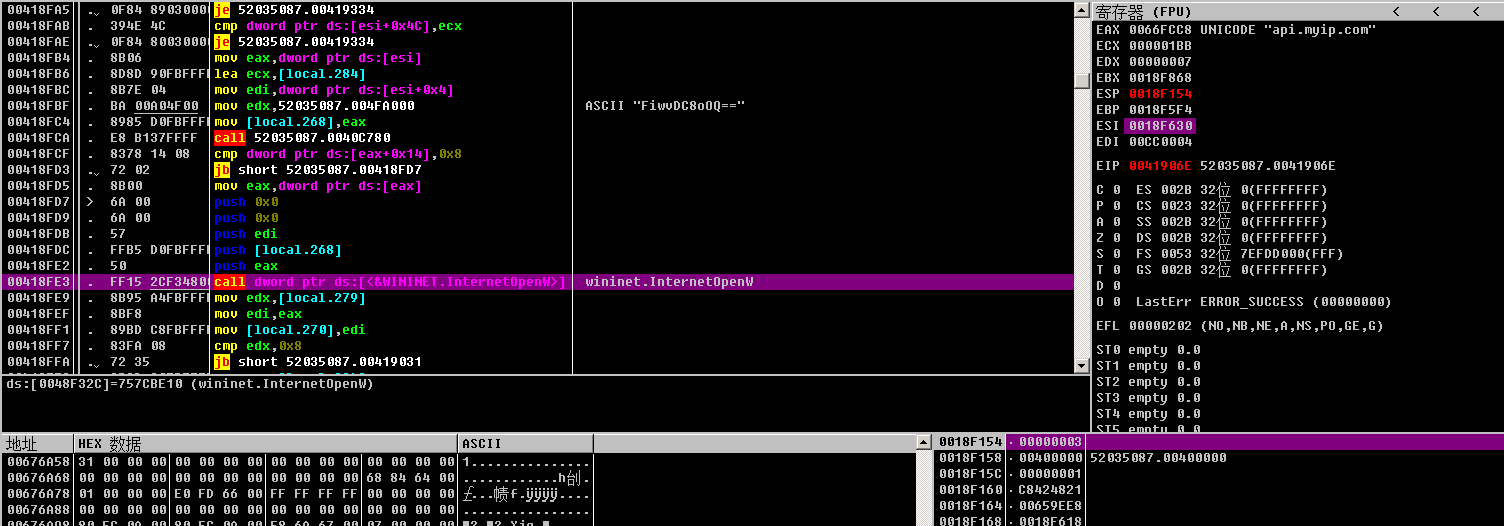This screenshot has height=526, width=1504.
Task: Click the HEX 数据 column header
Action: (110, 443)
